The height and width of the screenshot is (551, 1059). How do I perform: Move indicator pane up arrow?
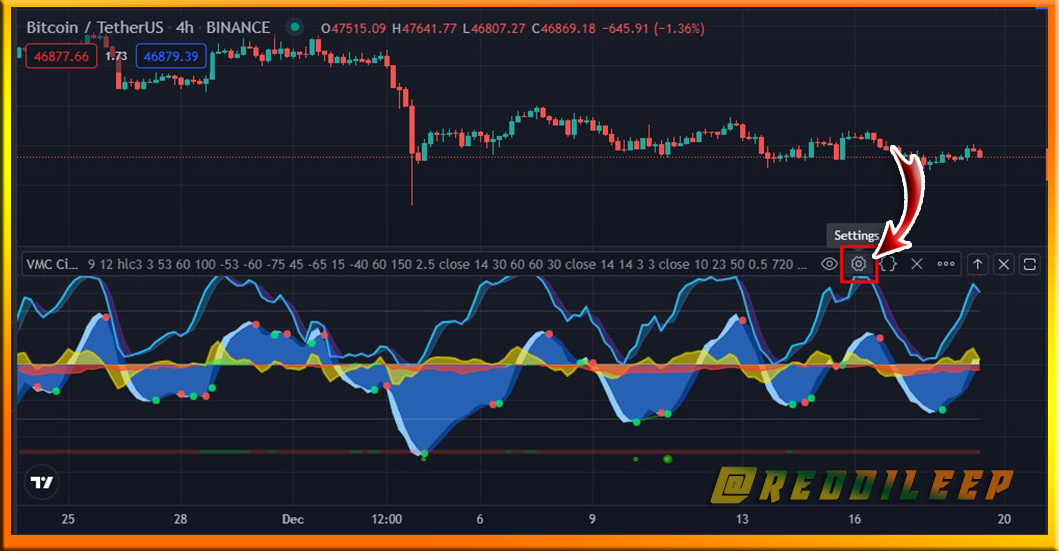click(977, 264)
